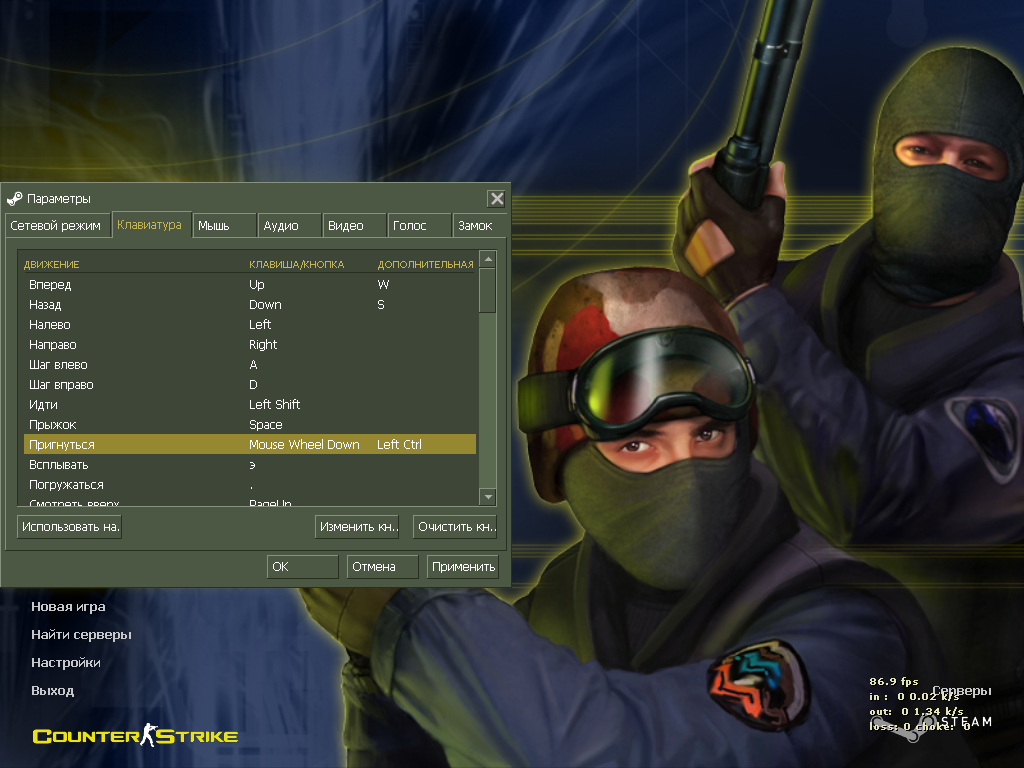Click the scroll down arrow in key list
This screenshot has height=768, width=1024.
[488, 497]
